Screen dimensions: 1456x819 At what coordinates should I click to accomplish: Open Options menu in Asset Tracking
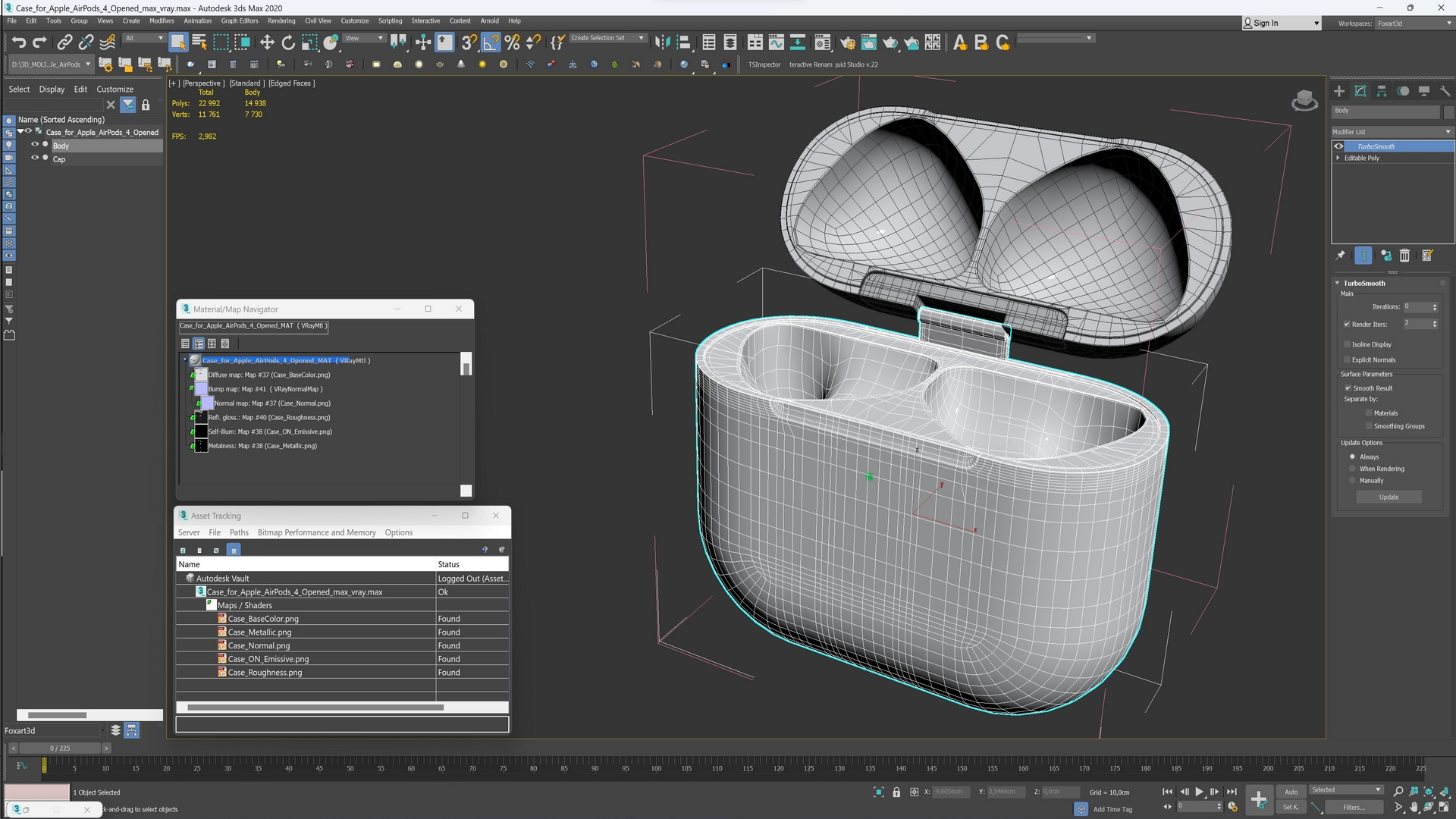pyautogui.click(x=398, y=532)
